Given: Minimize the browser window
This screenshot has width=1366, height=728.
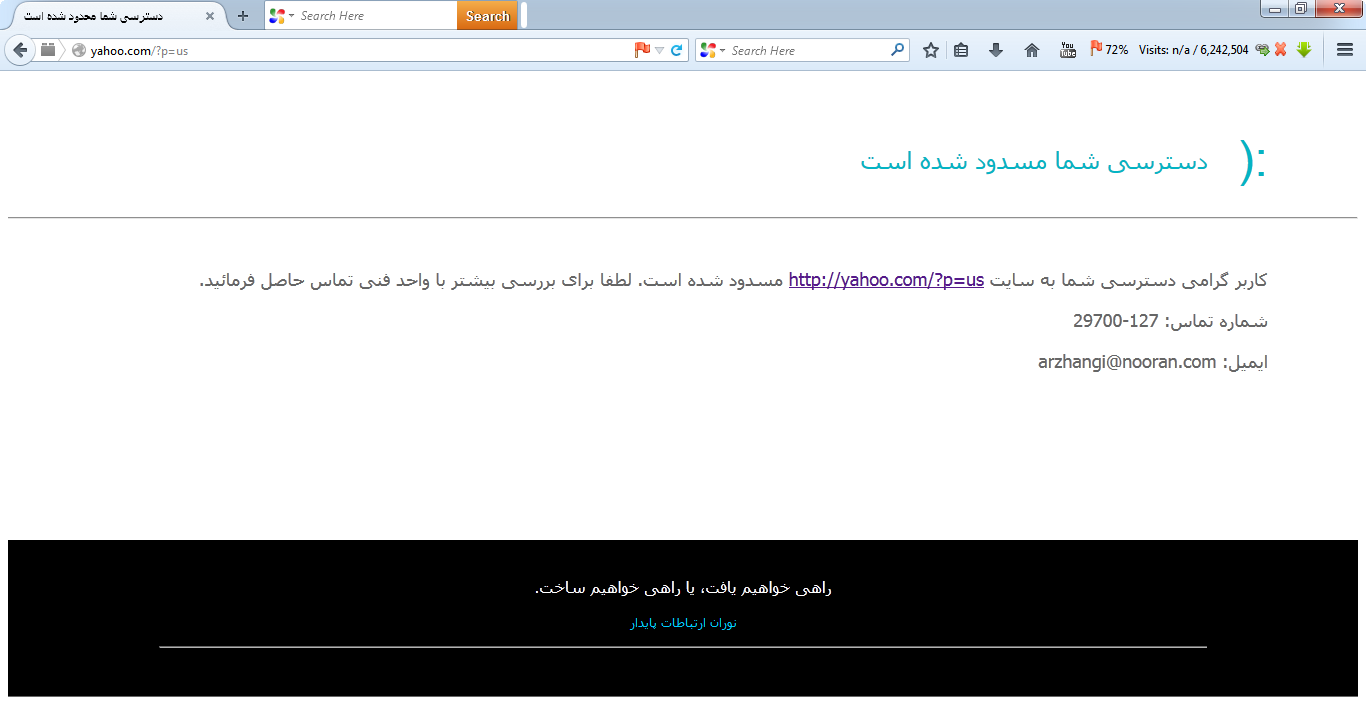Looking at the screenshot, I should (x=1275, y=9).
